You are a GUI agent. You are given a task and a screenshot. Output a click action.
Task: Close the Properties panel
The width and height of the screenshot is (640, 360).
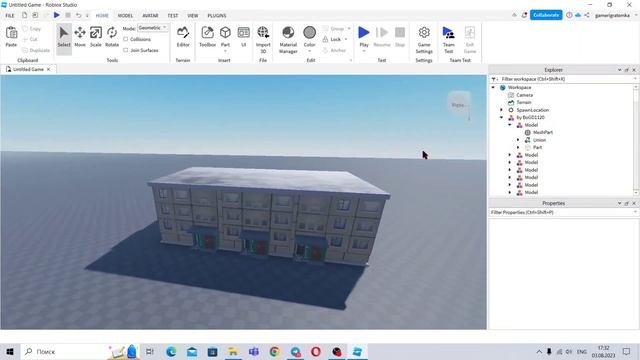tap(634, 203)
